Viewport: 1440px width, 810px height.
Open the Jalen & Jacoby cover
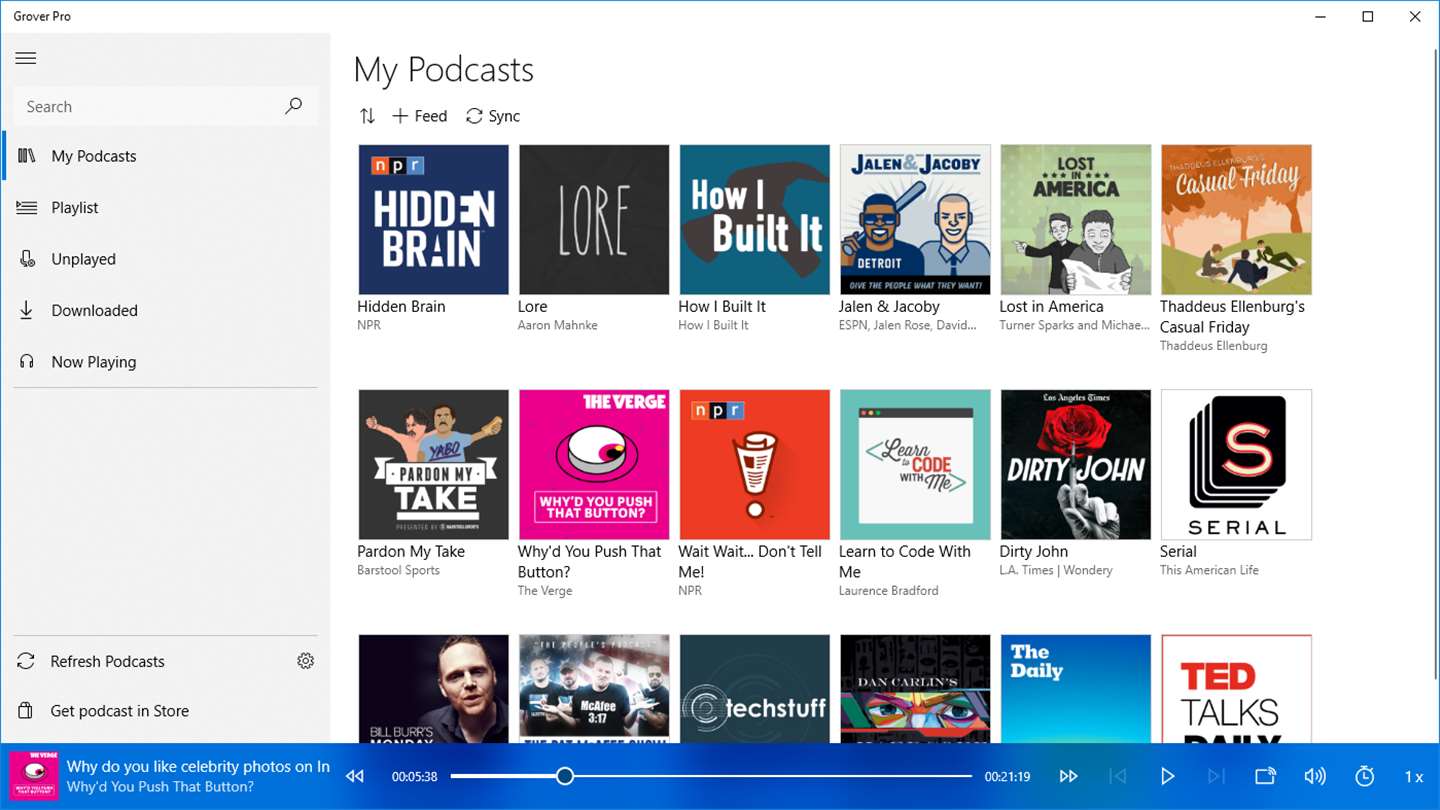click(x=915, y=220)
